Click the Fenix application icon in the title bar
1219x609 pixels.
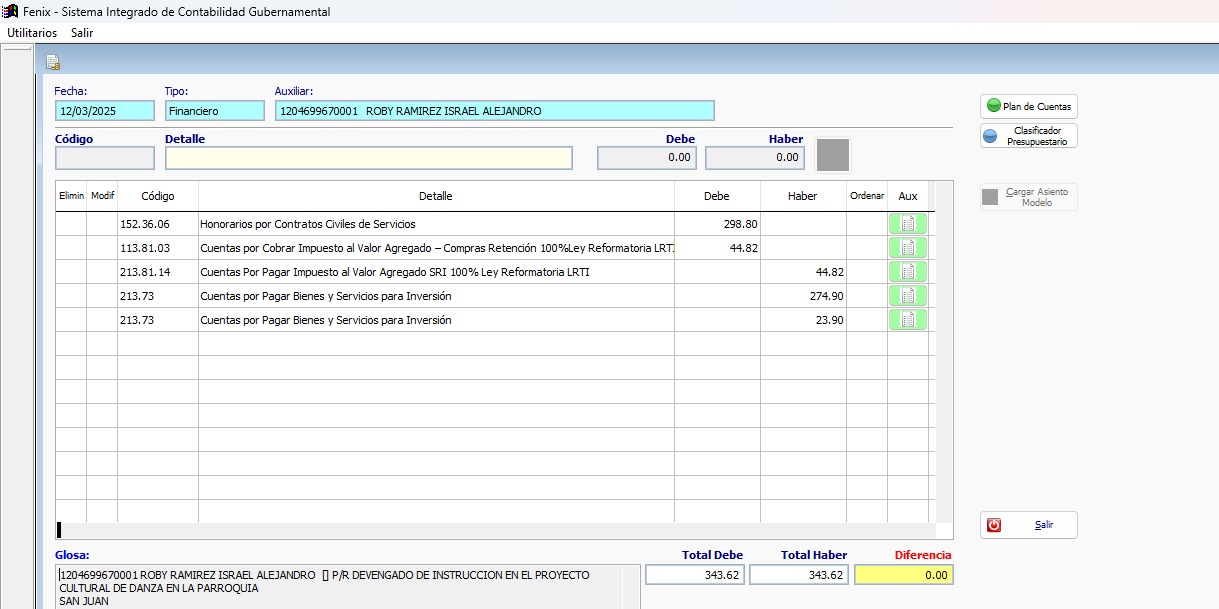pyautogui.click(x=11, y=12)
